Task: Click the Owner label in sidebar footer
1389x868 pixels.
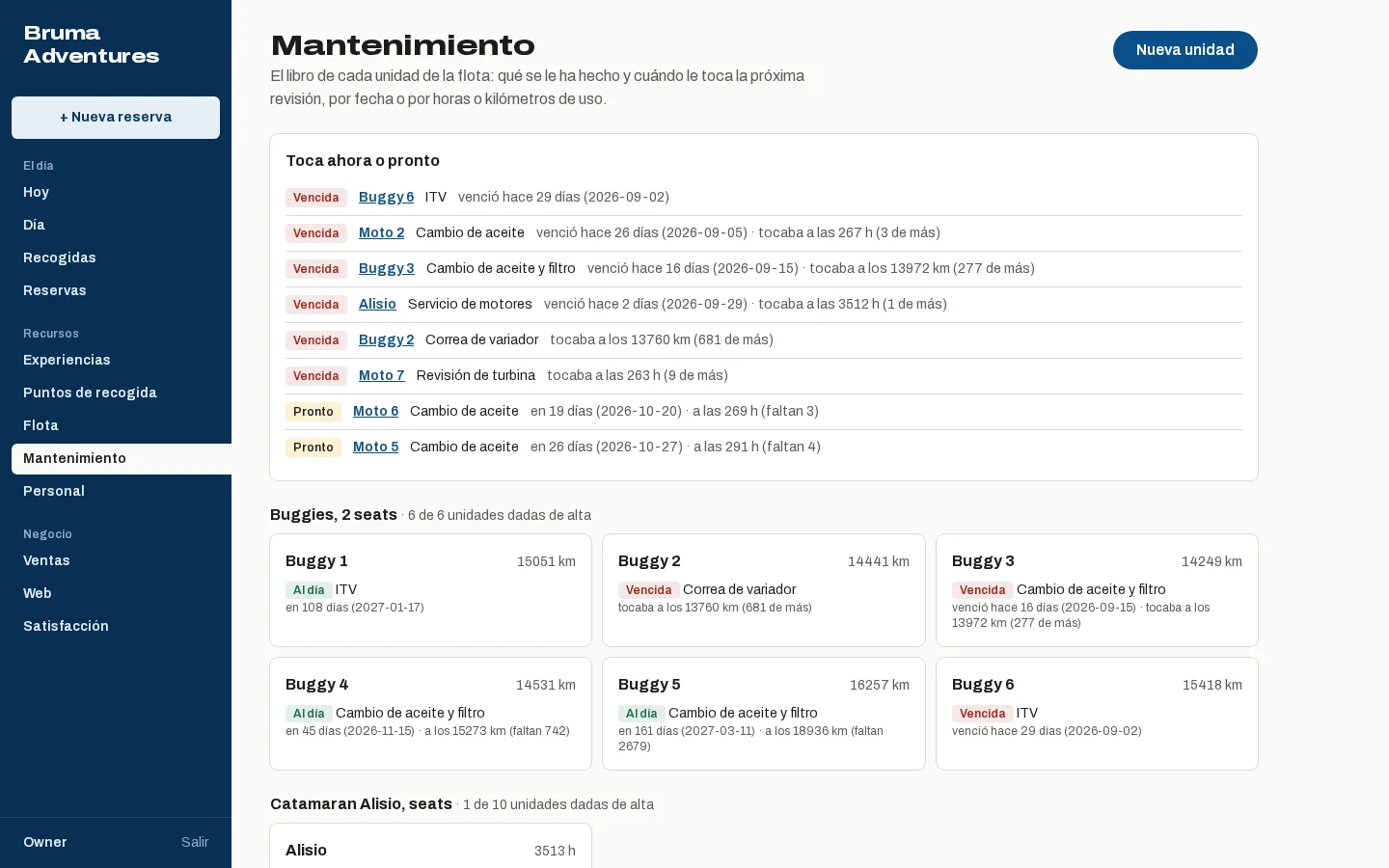Action: [x=45, y=842]
